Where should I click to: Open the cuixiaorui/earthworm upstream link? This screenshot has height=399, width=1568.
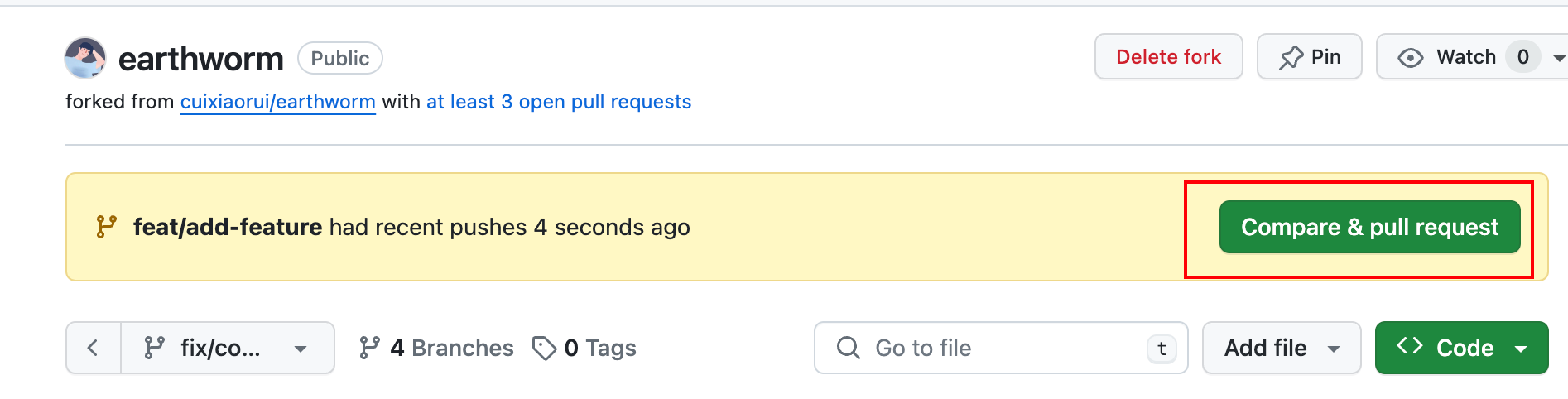(x=277, y=102)
